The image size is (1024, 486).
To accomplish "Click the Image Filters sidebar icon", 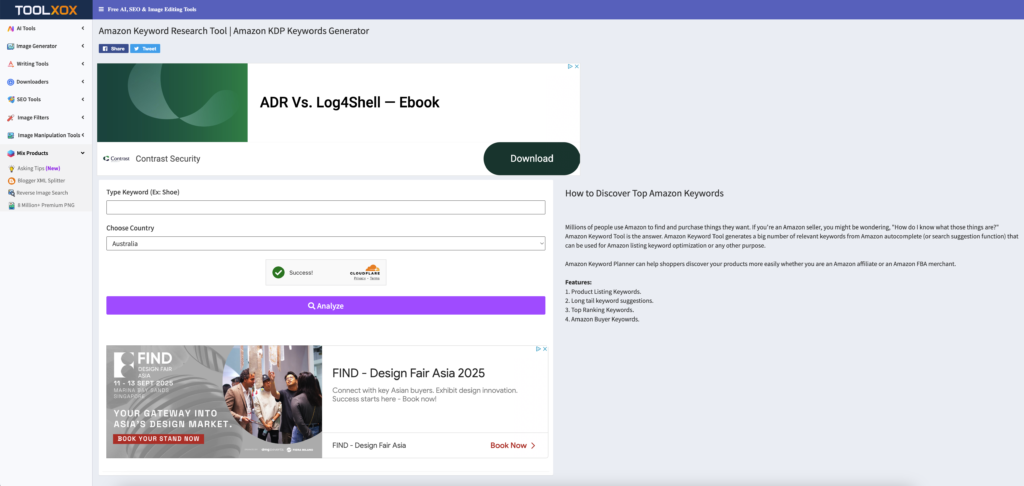I will (10, 118).
